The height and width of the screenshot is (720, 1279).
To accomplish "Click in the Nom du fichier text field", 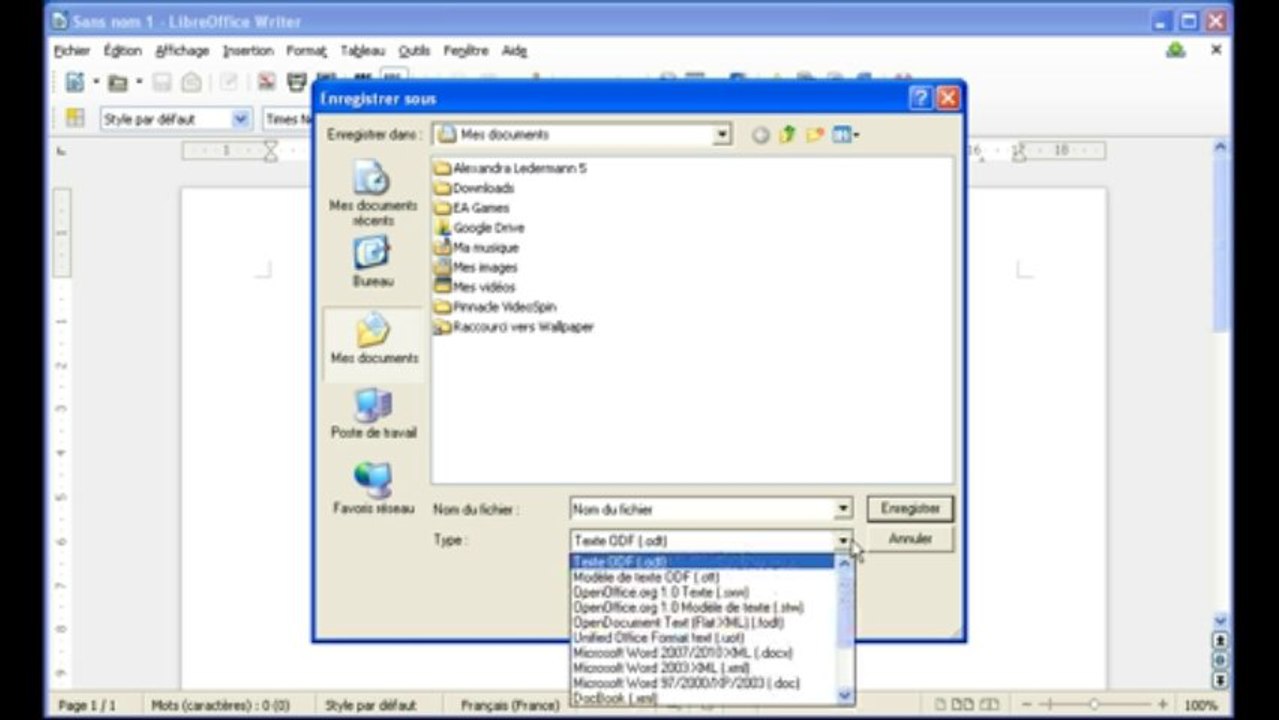I will click(x=702, y=509).
